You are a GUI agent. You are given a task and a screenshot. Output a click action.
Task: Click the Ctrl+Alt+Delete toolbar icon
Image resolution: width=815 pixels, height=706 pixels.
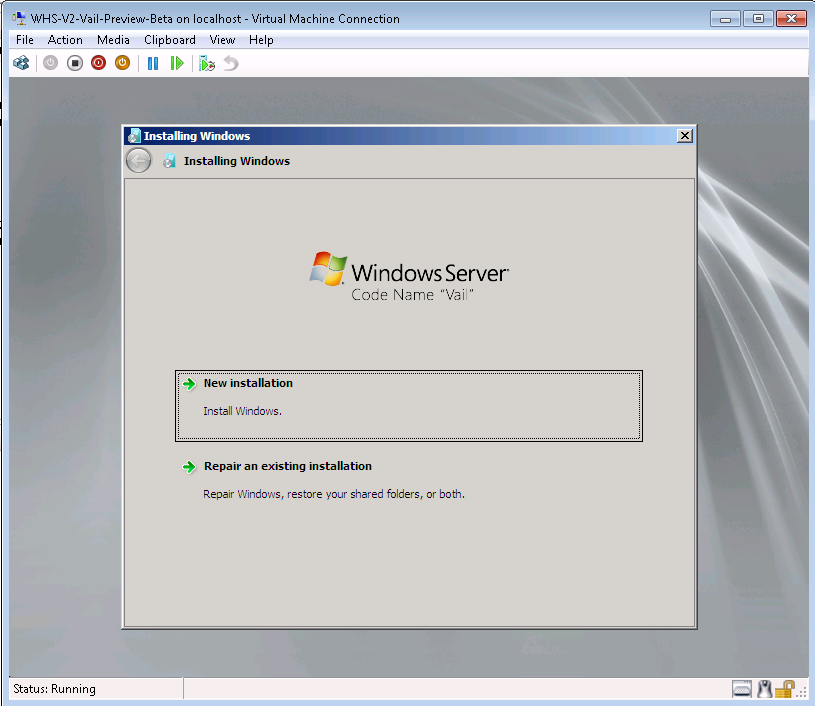pyautogui.click(x=21, y=63)
